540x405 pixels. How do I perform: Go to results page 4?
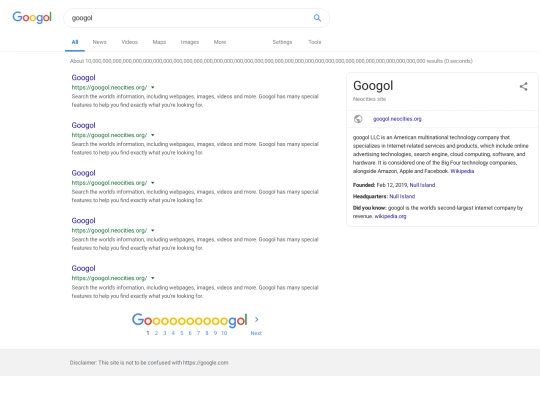point(173,333)
